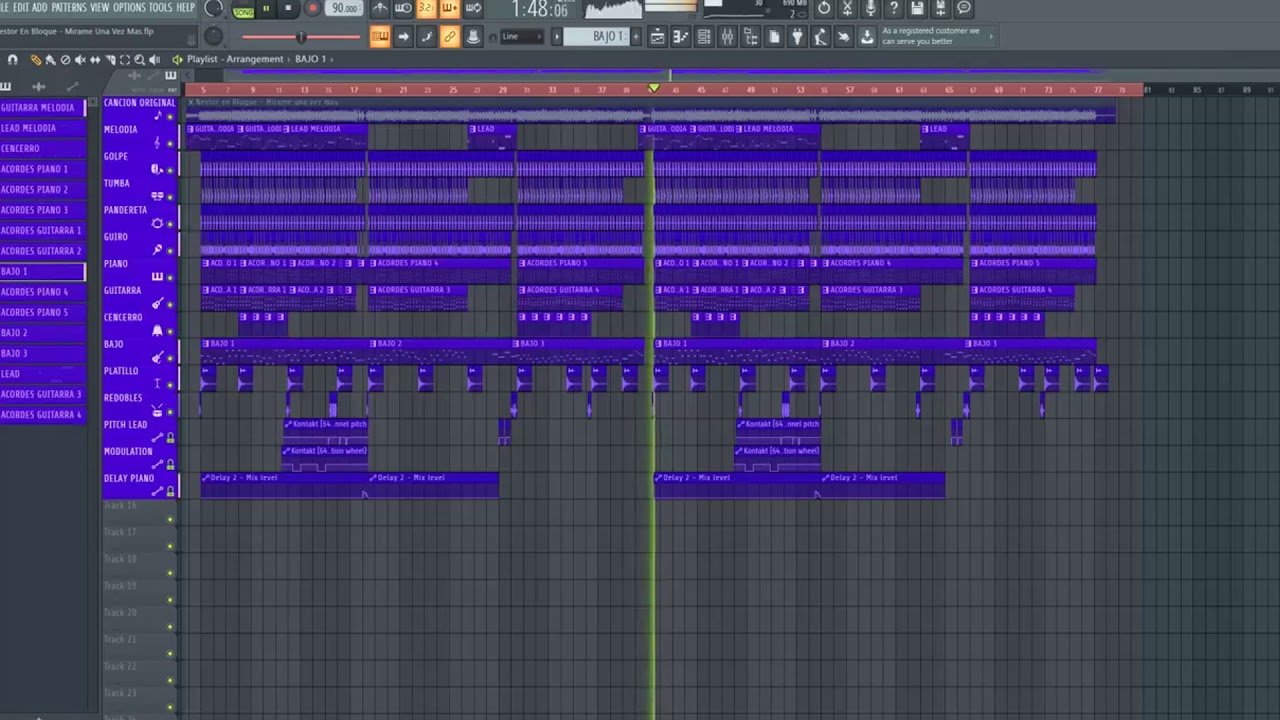The width and height of the screenshot is (1280, 720).
Task: Click the undo history icon
Action: pos(824,9)
